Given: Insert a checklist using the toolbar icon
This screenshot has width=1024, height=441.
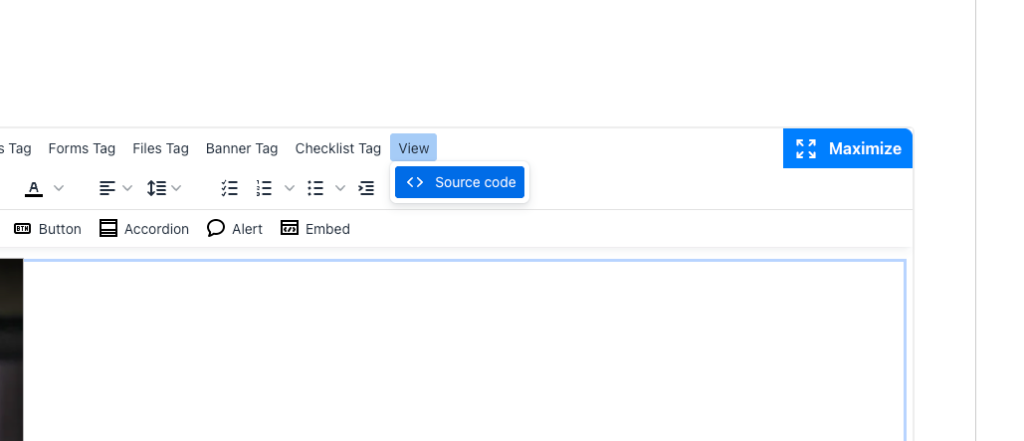Looking at the screenshot, I should [230, 188].
